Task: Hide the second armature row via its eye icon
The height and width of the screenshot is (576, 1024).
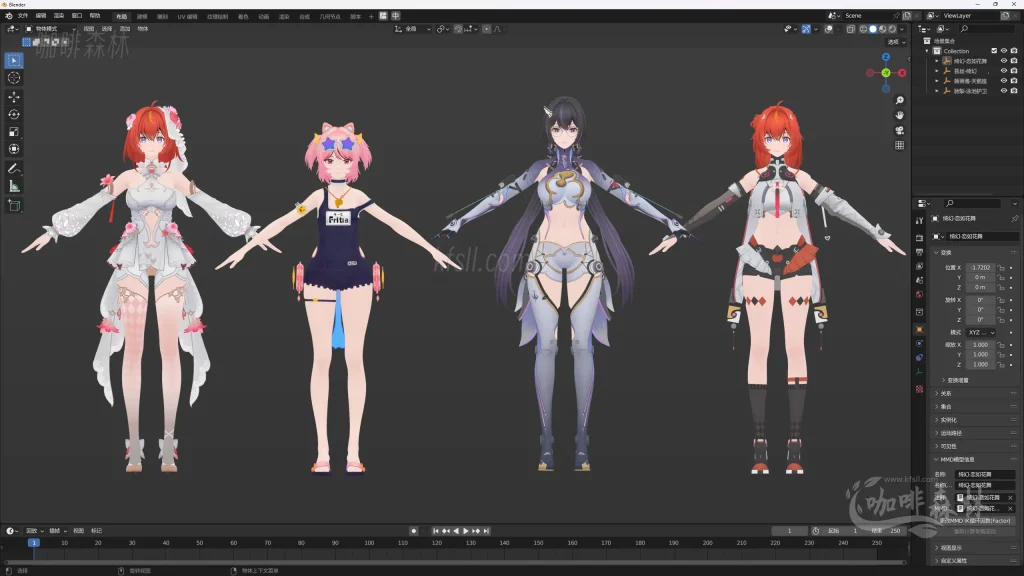Action: click(1004, 71)
